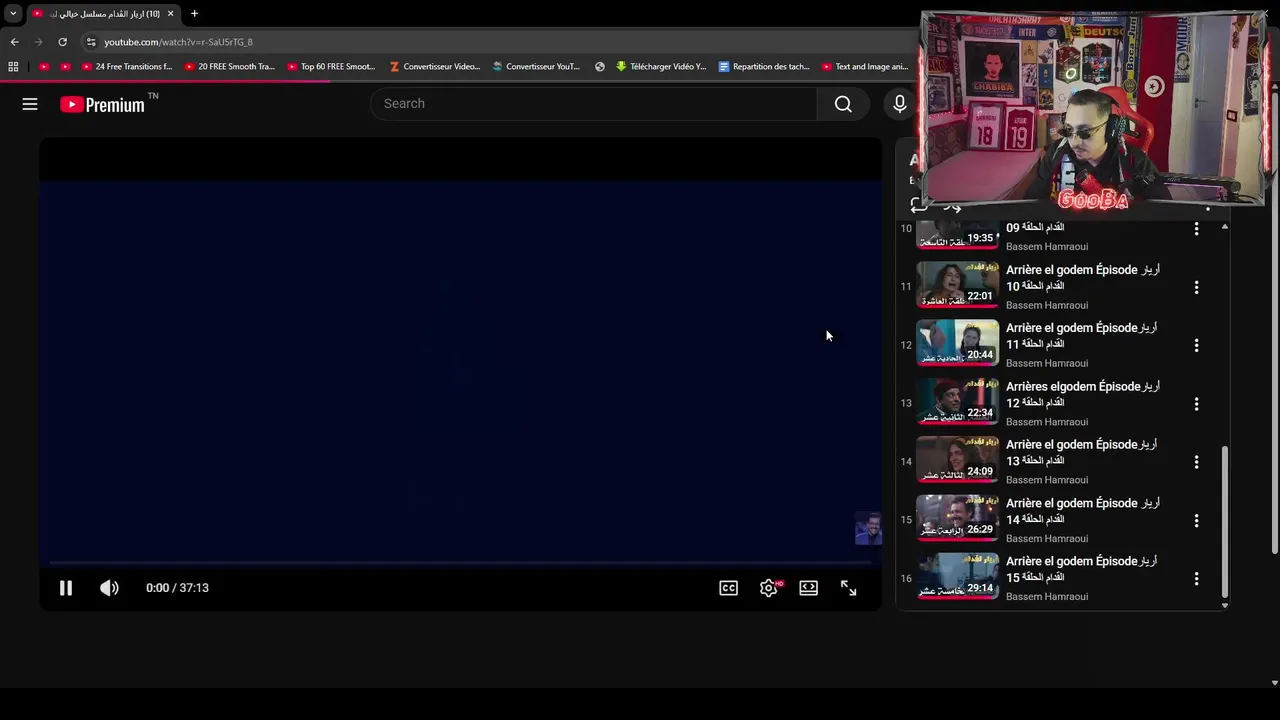Close the current YouTube tab
The width and height of the screenshot is (1280, 720).
[170, 14]
